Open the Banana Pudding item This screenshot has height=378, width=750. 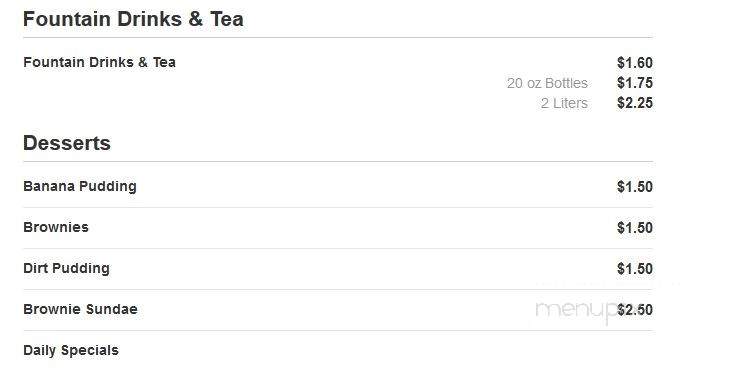tap(80, 187)
